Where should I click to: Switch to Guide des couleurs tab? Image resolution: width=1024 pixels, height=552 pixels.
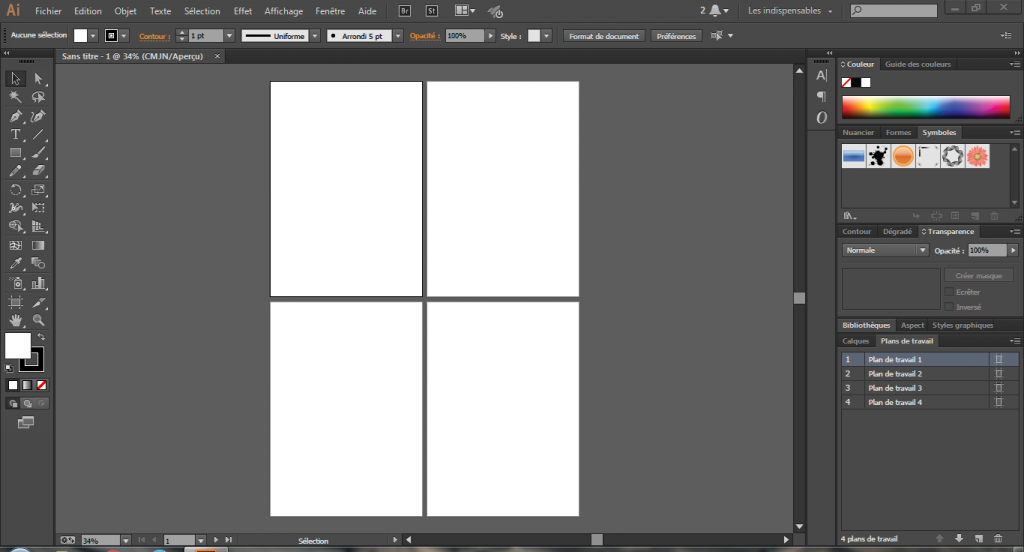918,64
